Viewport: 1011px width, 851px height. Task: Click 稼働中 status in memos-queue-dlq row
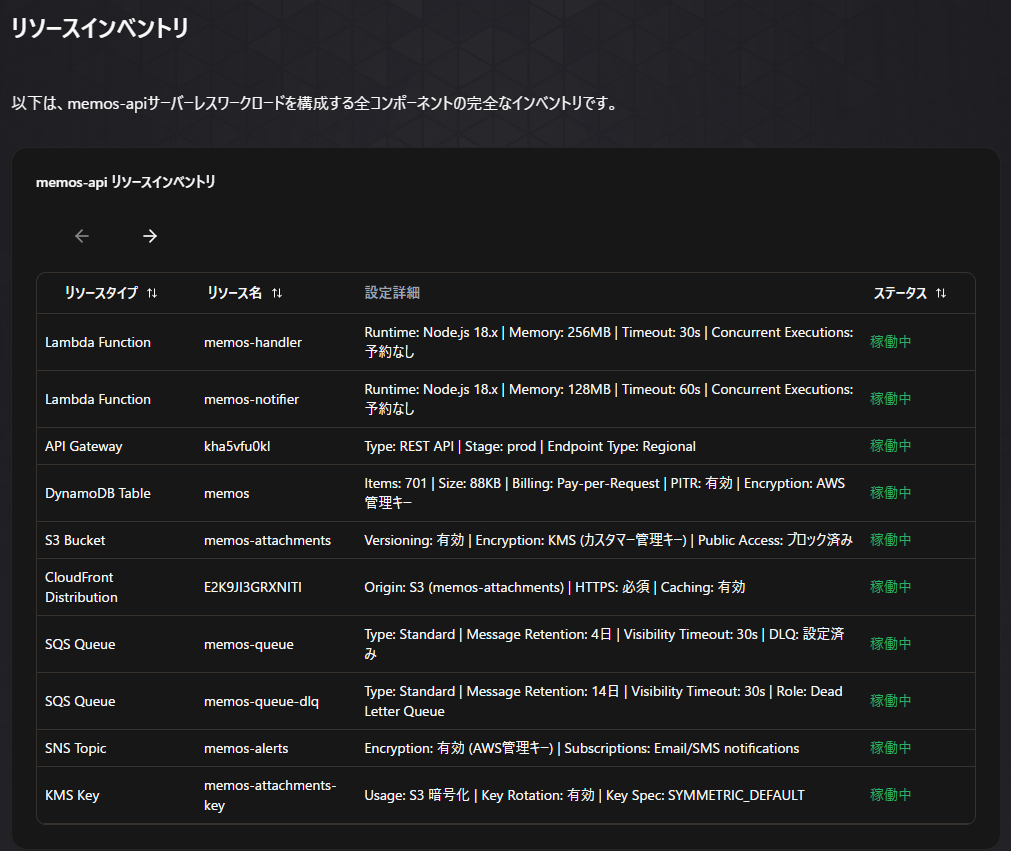click(x=890, y=700)
